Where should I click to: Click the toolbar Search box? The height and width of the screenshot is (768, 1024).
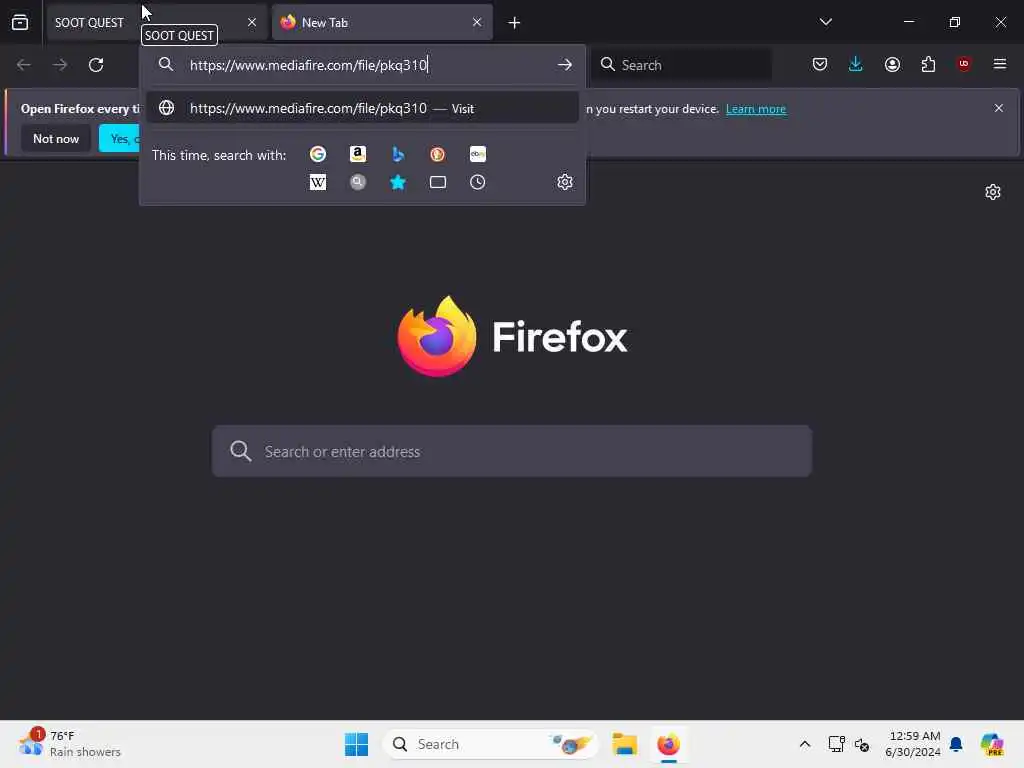click(x=682, y=65)
